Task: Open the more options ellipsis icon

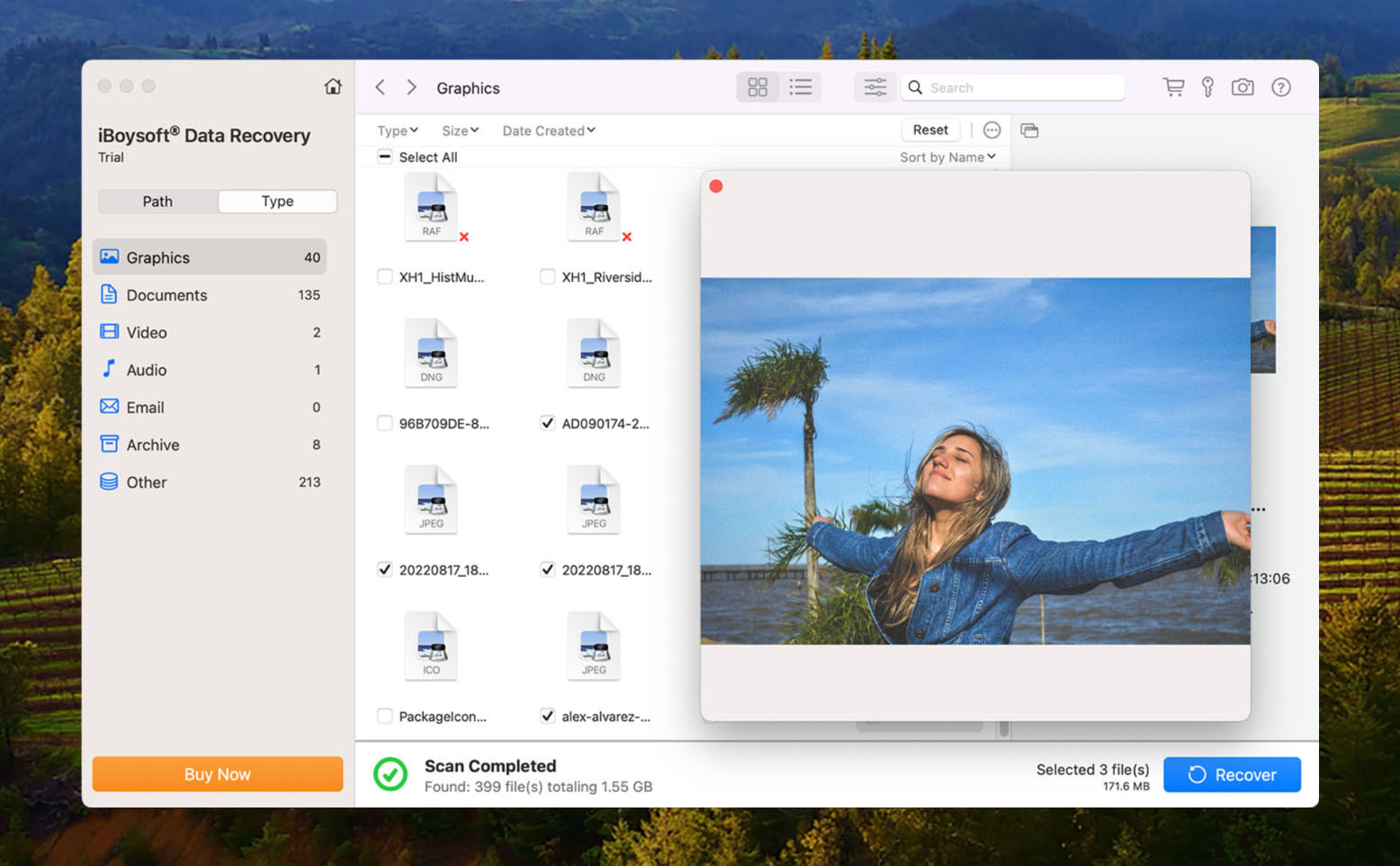Action: (992, 130)
